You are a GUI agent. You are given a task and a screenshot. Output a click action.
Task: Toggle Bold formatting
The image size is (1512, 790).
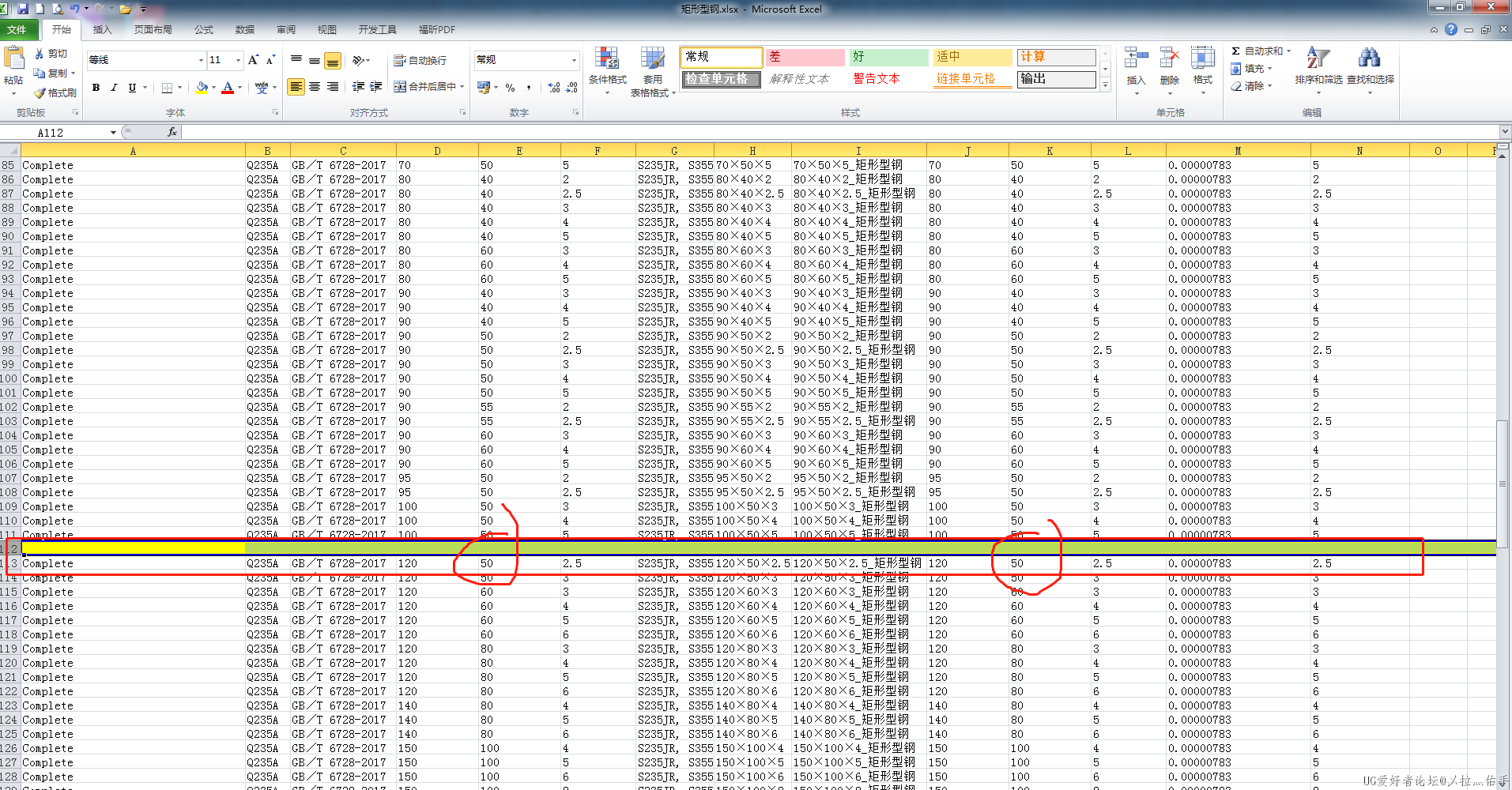click(x=96, y=88)
